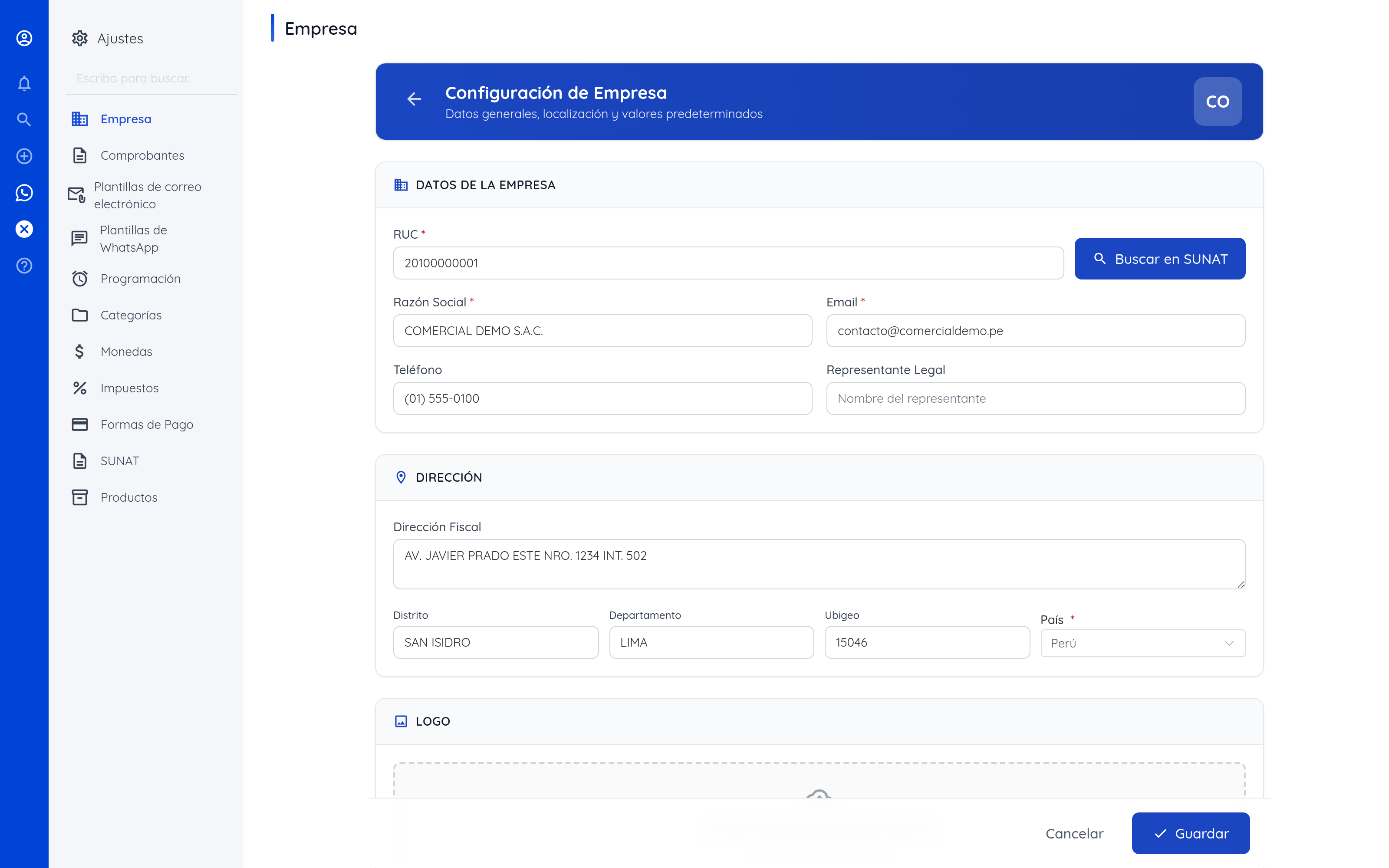The image size is (1389, 868).
Task: Open Plantillas de WhatsApp
Action: tap(151, 238)
